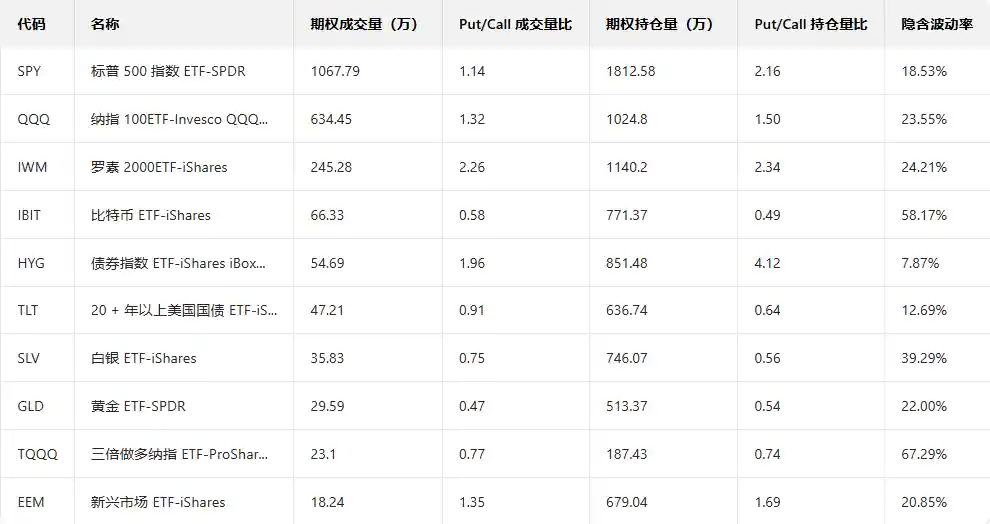Click HYG implied volatility 7.87%
Screen dimensions: 990x524
pyautogui.click(x=920, y=263)
